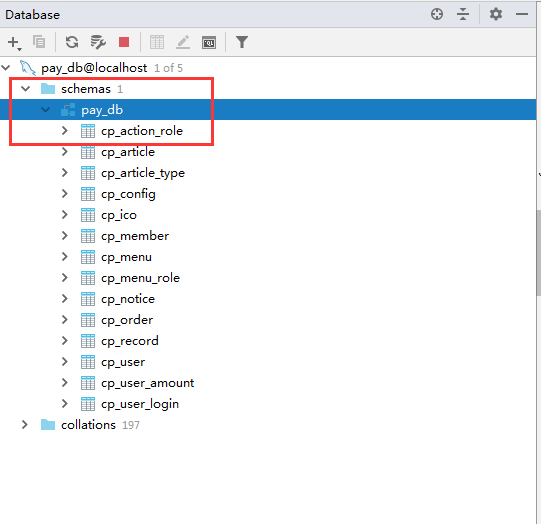Click the table icon beside cp_notice
Viewport: 541px width, 524px height.
click(x=88, y=299)
